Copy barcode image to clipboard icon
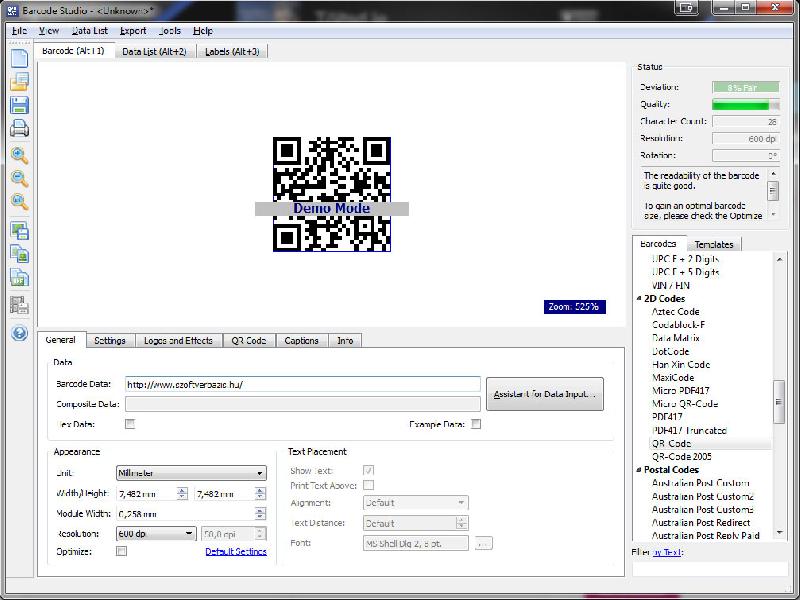800x600 pixels. point(19,255)
